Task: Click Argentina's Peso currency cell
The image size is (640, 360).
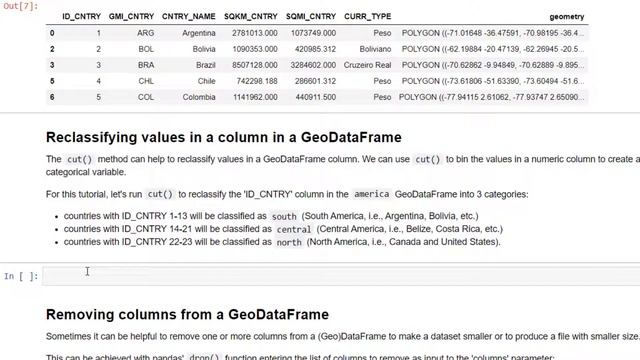Action: click(x=382, y=33)
